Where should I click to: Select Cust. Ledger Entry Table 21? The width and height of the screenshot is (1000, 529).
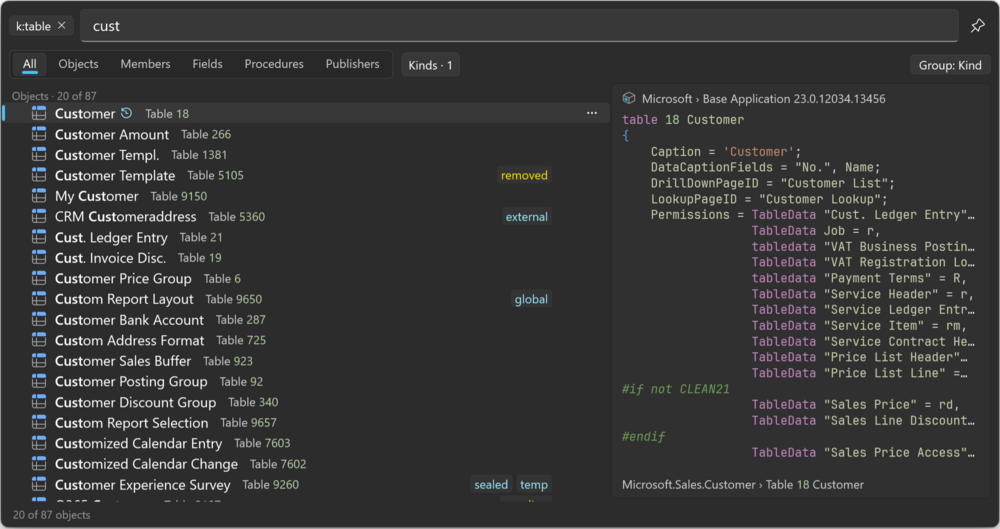tap(306, 237)
